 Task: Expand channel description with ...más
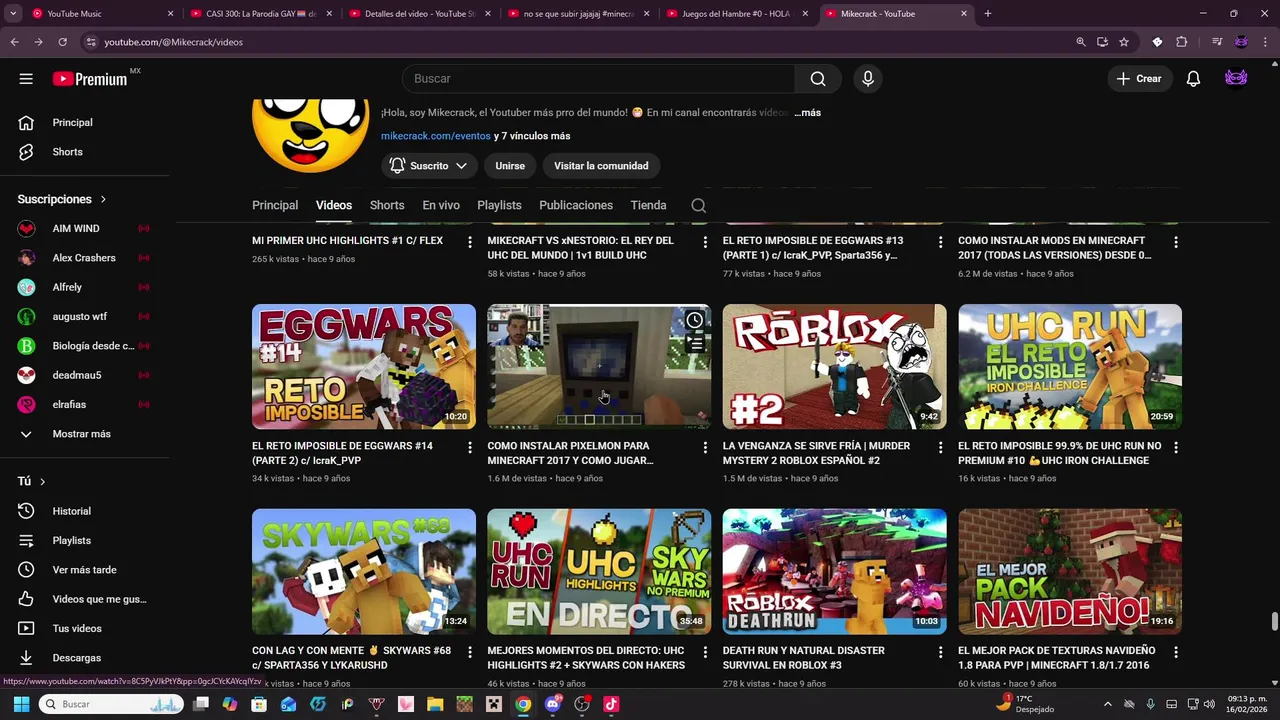click(808, 113)
